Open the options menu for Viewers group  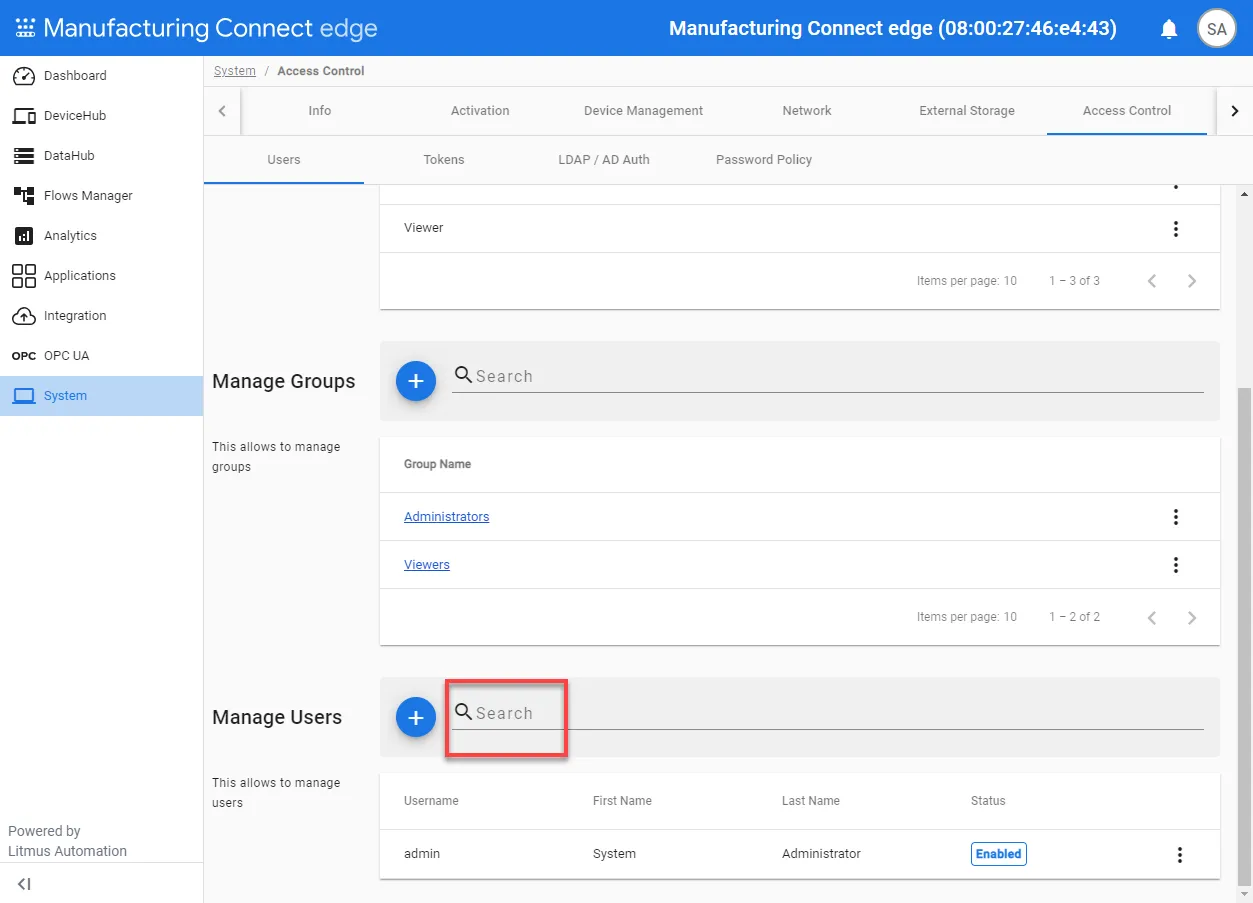pyautogui.click(x=1176, y=565)
